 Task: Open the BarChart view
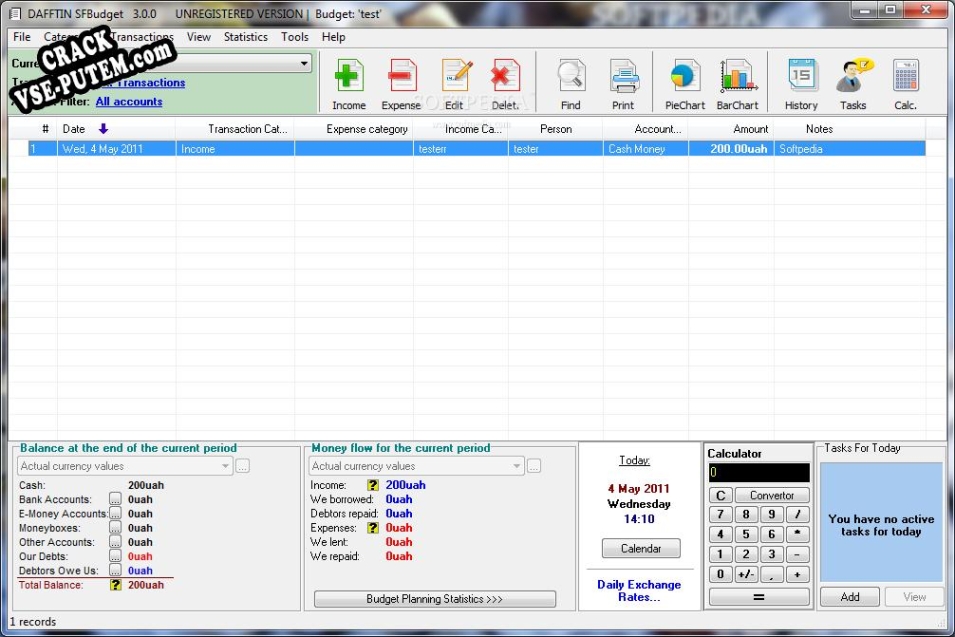pyautogui.click(x=737, y=83)
